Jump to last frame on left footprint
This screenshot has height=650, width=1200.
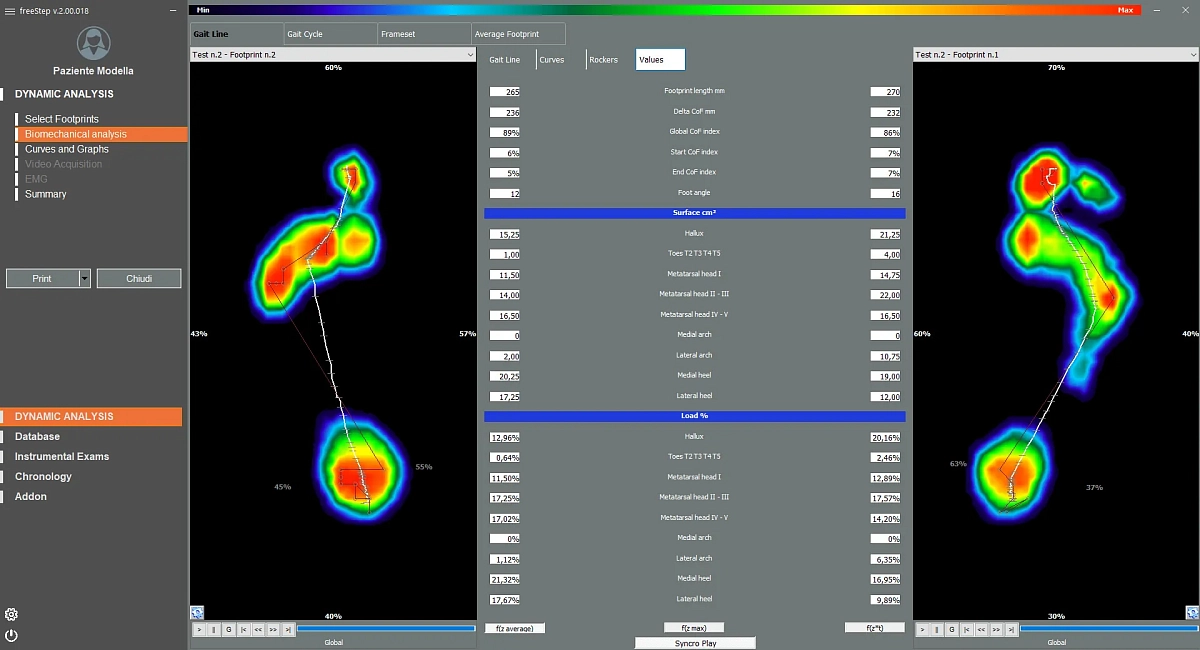[288, 629]
